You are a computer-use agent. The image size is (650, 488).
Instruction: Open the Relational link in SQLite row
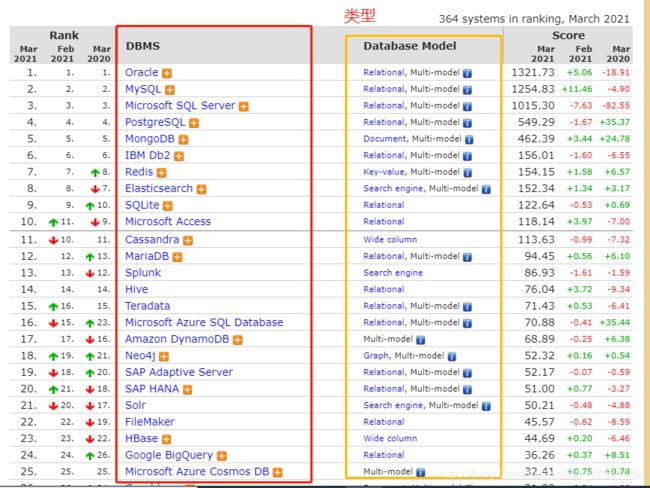(x=383, y=205)
